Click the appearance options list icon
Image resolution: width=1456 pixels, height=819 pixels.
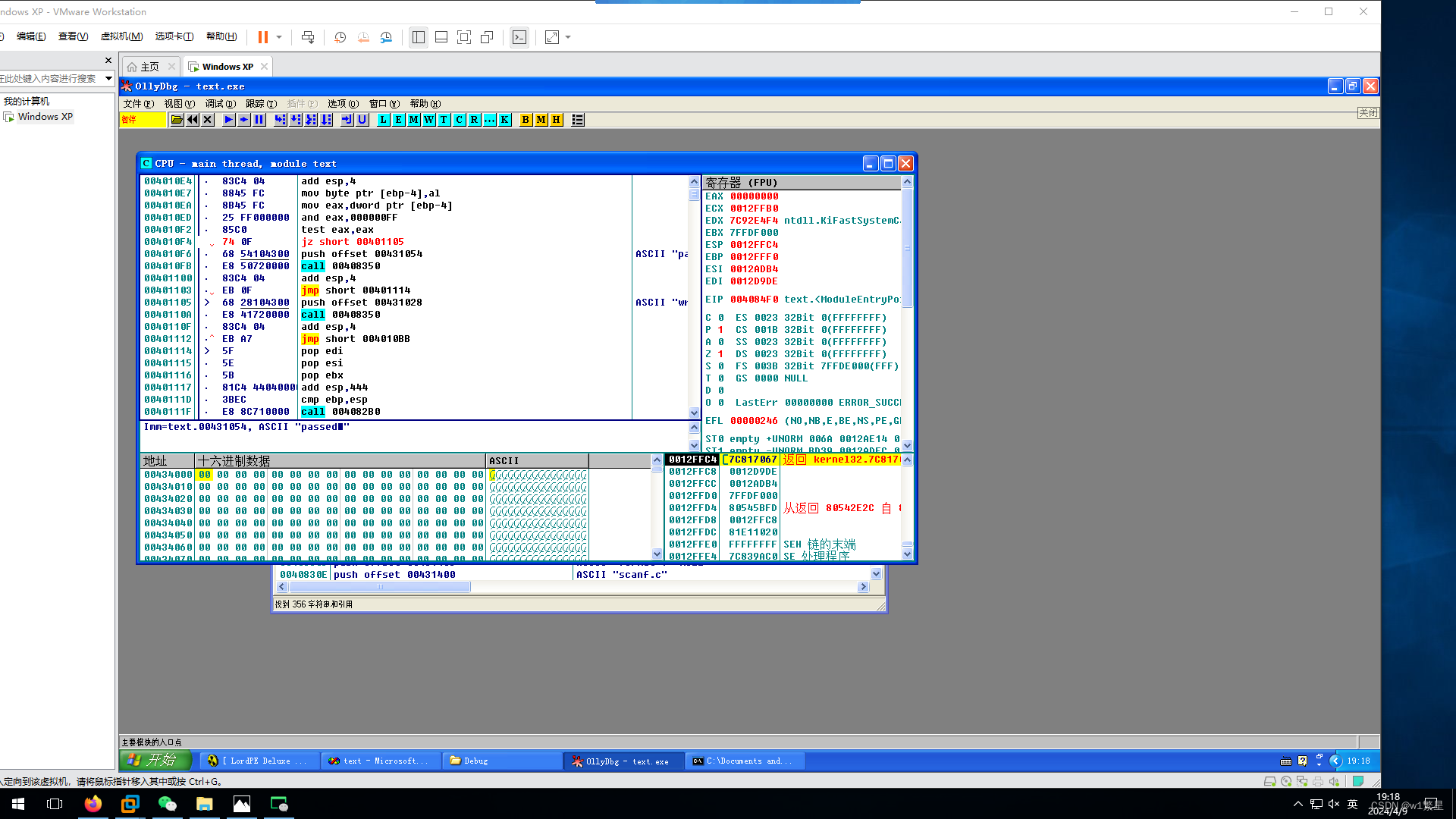coord(577,120)
